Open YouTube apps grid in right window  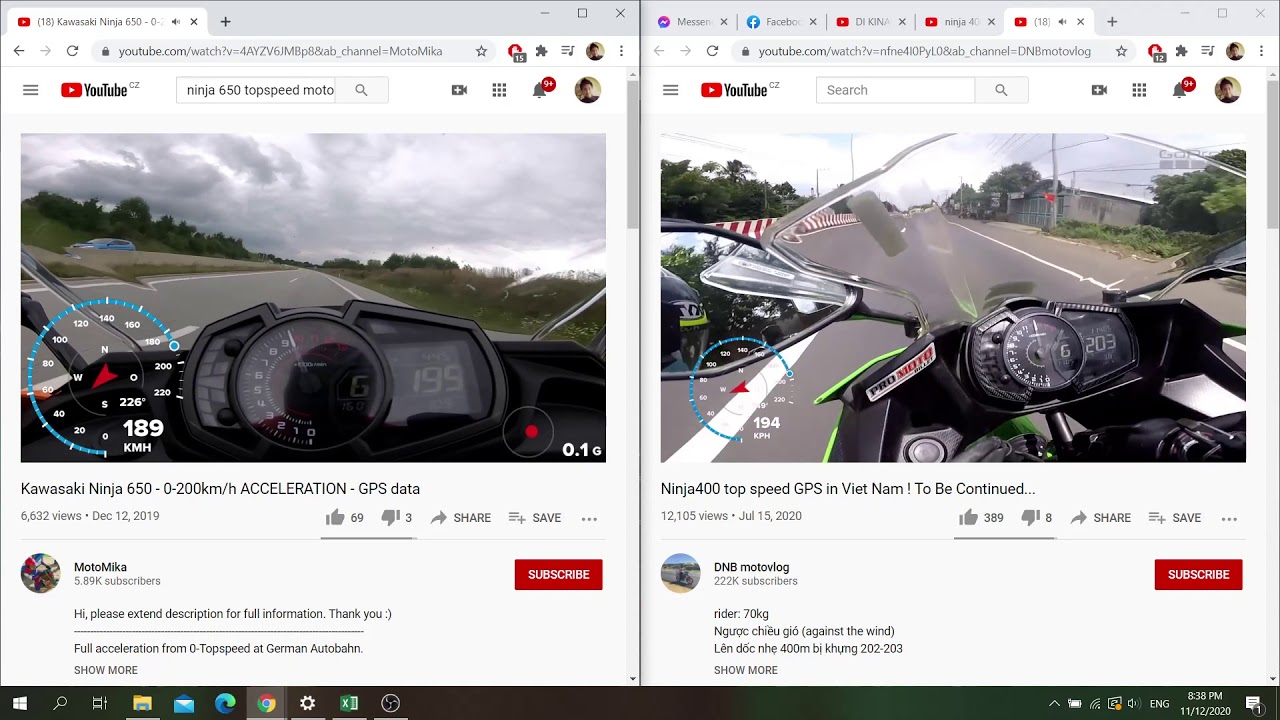coord(1139,90)
